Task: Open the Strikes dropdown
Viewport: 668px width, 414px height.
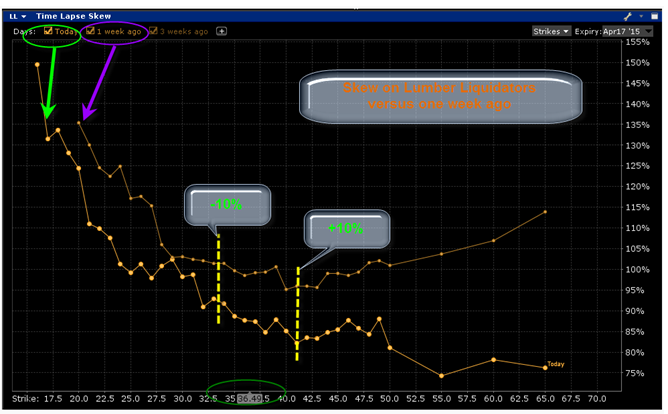Action: [551, 31]
